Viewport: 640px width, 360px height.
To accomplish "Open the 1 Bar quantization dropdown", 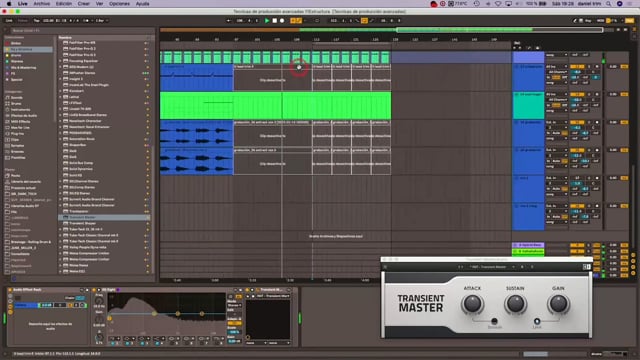I will point(101,20).
